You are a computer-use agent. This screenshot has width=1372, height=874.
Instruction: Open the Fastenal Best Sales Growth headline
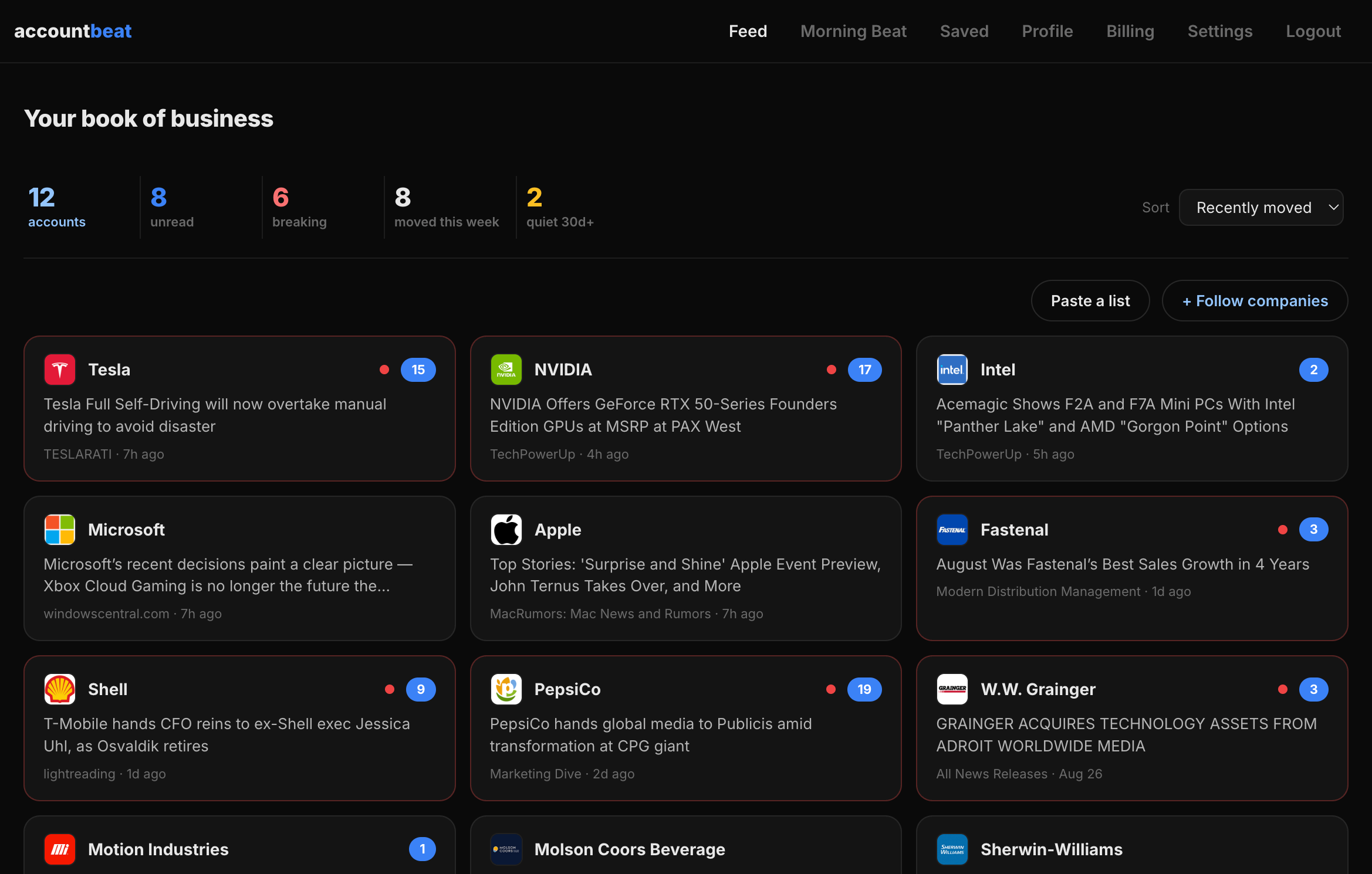[x=1122, y=564]
